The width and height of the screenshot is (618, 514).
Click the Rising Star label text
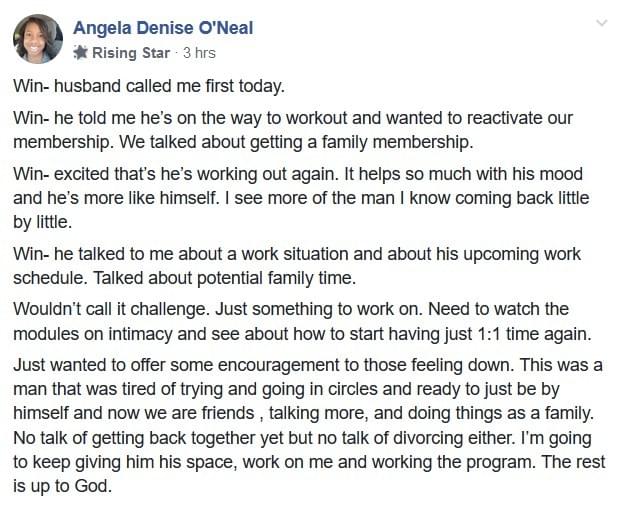click(130, 53)
